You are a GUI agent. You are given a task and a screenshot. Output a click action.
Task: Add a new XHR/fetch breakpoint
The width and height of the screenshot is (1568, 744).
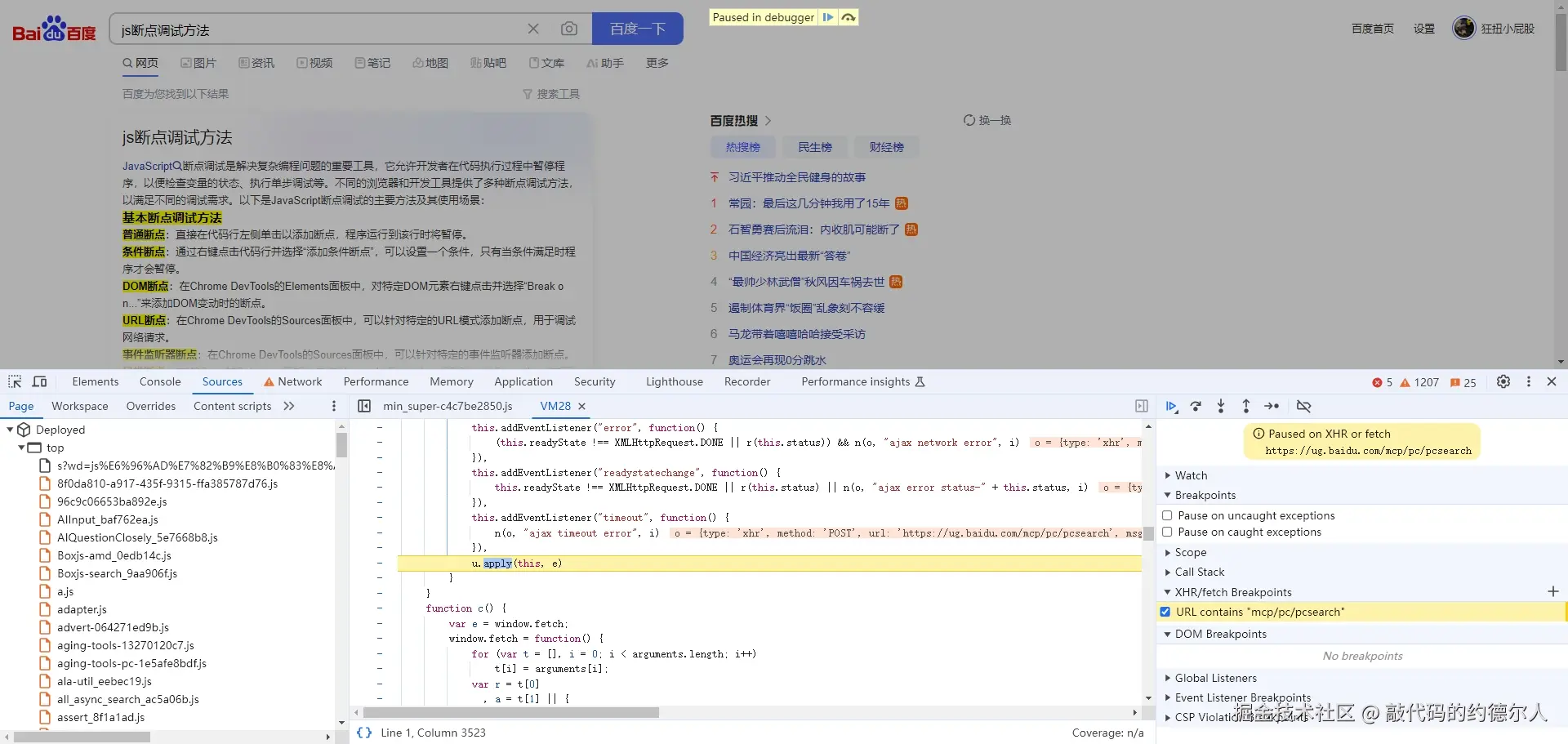pyautogui.click(x=1553, y=591)
